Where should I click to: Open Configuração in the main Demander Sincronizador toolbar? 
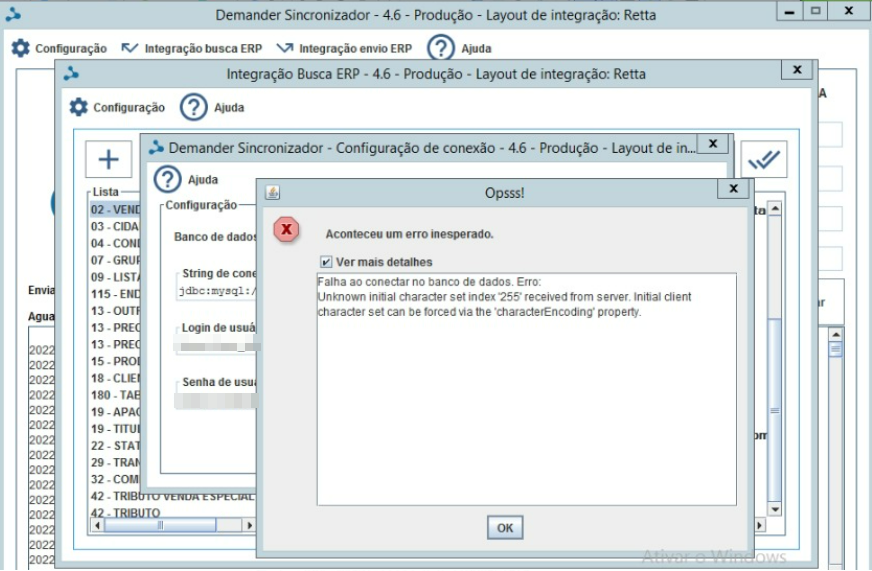tap(71, 48)
